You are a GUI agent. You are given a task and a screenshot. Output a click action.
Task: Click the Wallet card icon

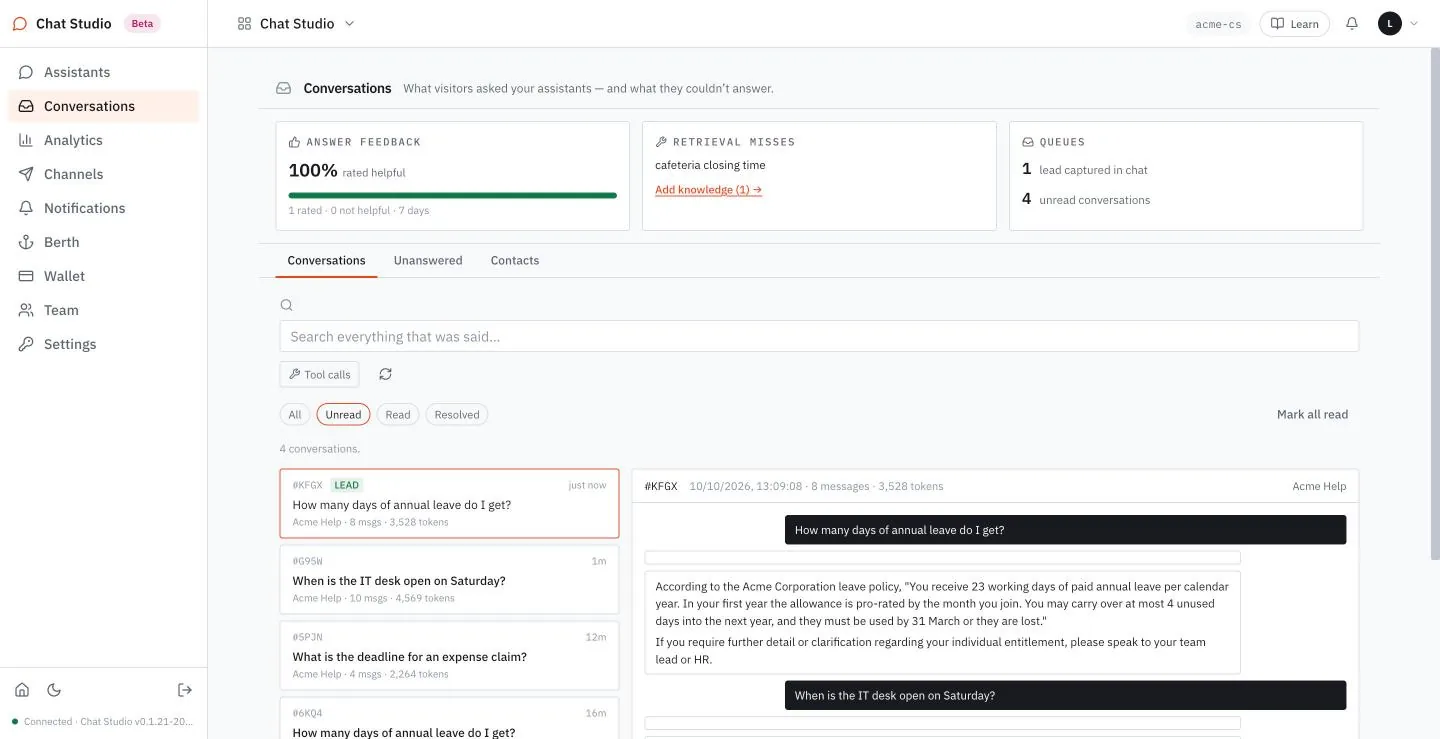[26, 276]
